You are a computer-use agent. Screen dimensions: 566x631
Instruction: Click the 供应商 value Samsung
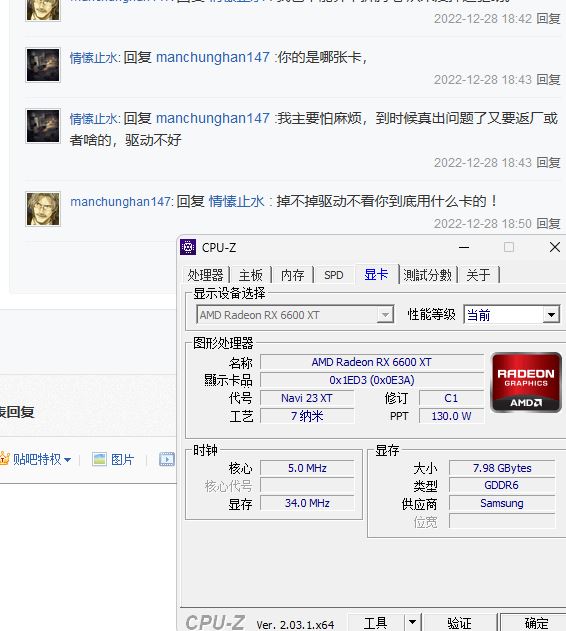click(502, 503)
